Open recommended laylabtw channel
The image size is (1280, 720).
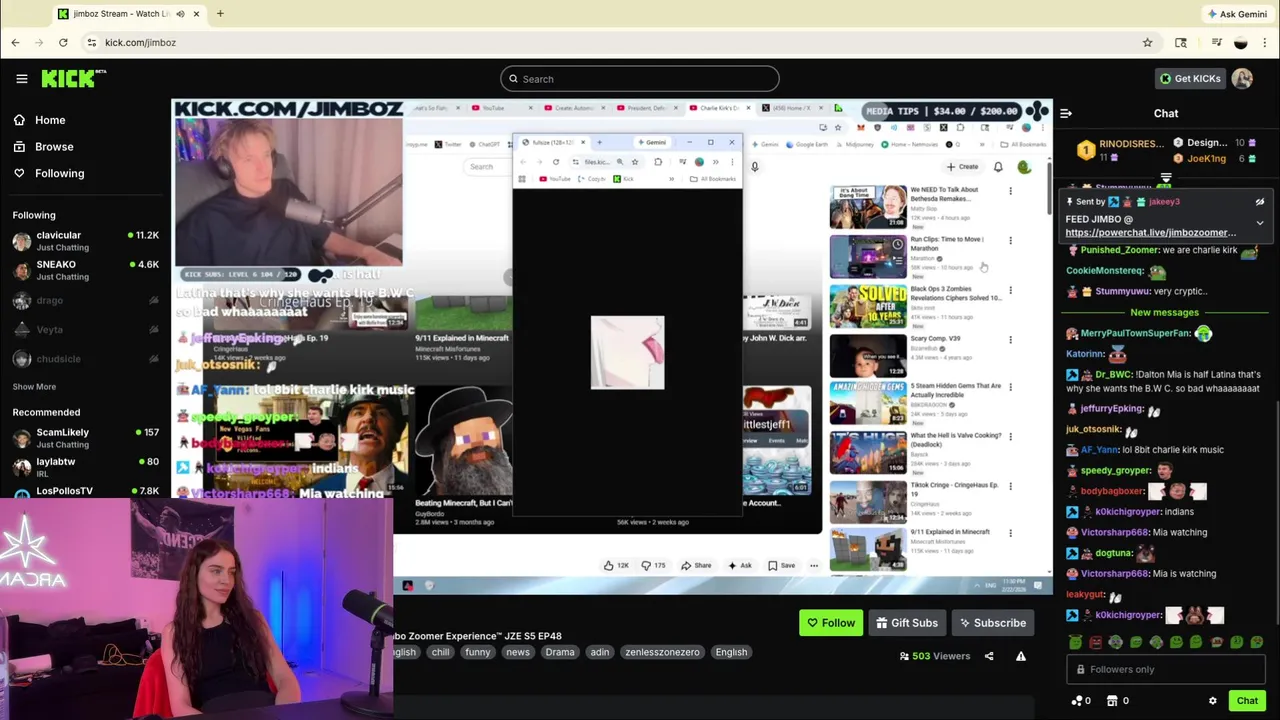coord(85,467)
